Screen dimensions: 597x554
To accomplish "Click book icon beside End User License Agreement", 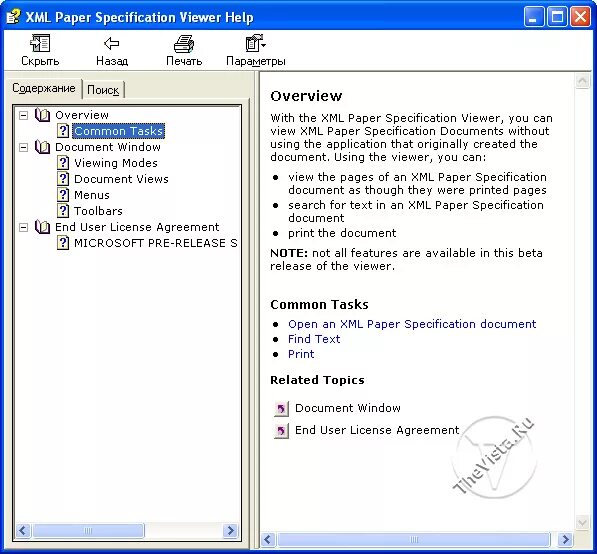I will coord(42,227).
